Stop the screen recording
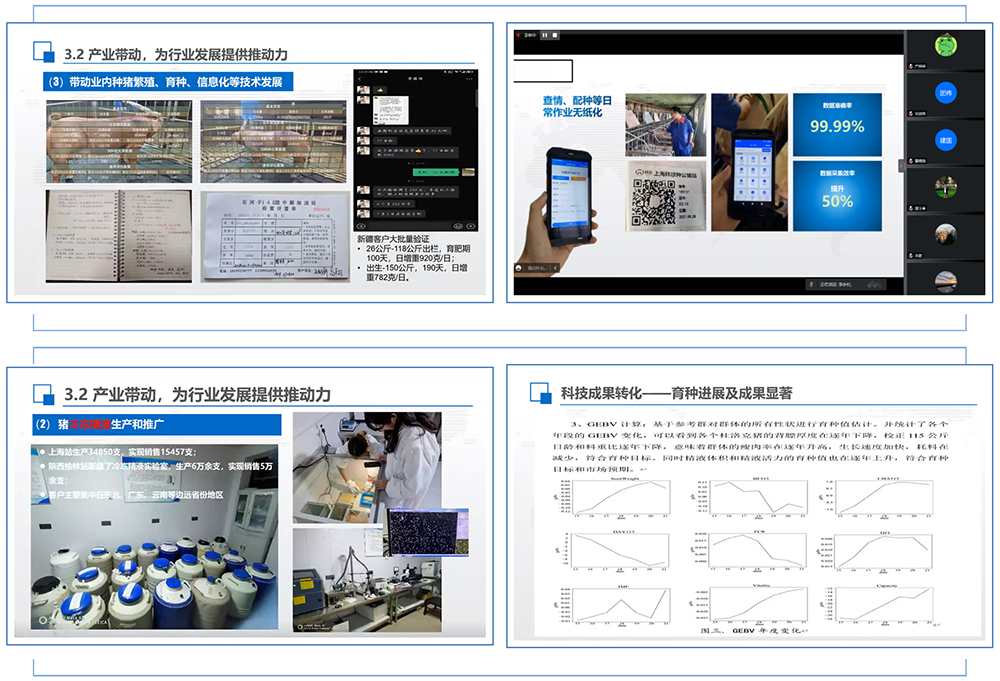Viewport: 1000px width, 681px height. click(556, 36)
